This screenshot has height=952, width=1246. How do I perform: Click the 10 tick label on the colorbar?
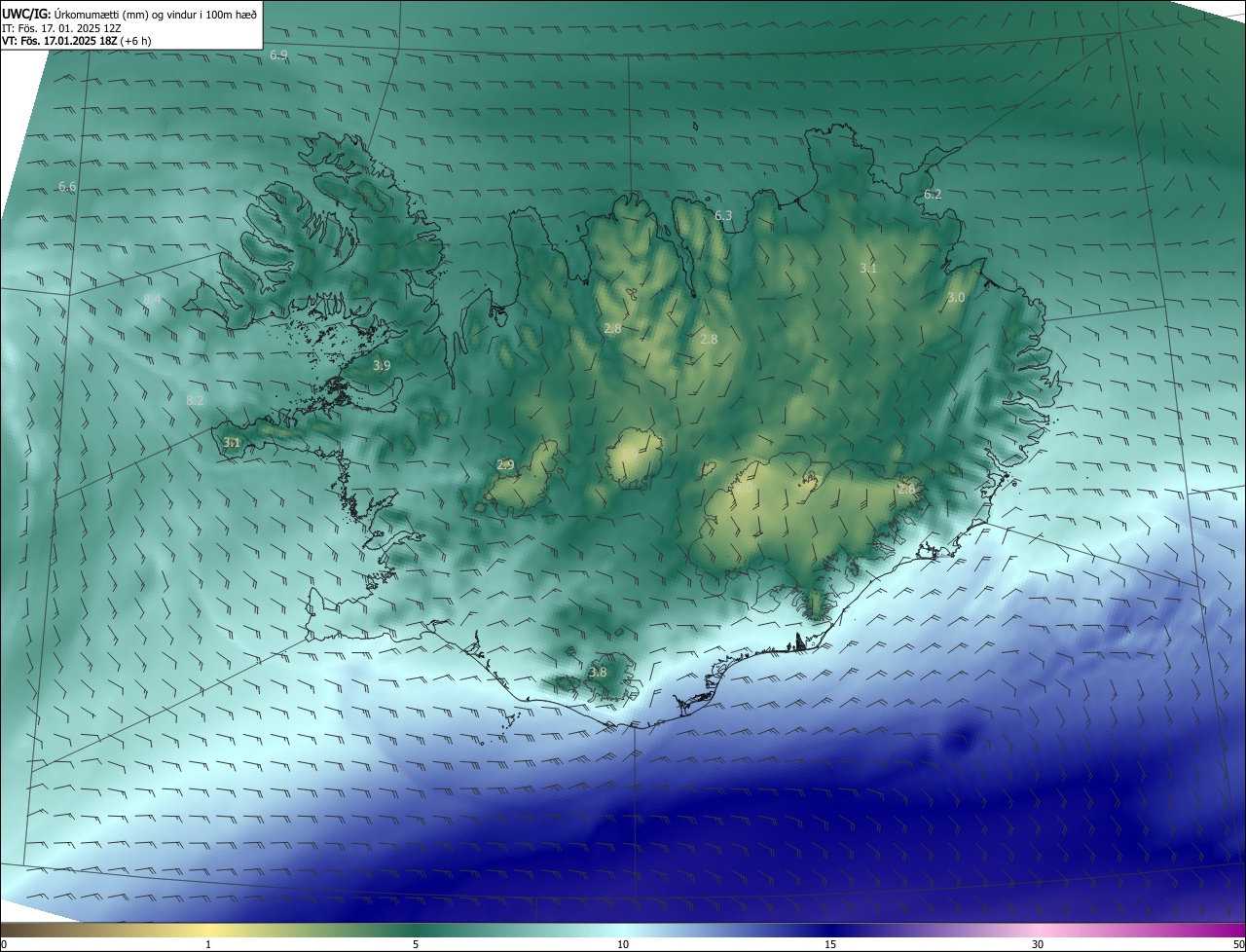[x=623, y=944]
